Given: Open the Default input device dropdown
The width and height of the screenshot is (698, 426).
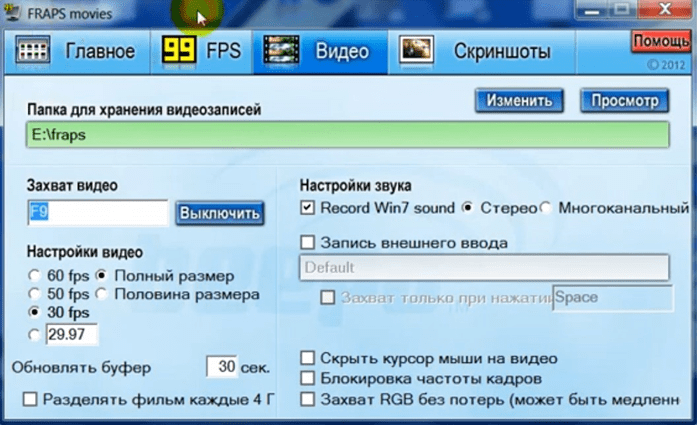Looking at the screenshot, I should pos(484,268).
